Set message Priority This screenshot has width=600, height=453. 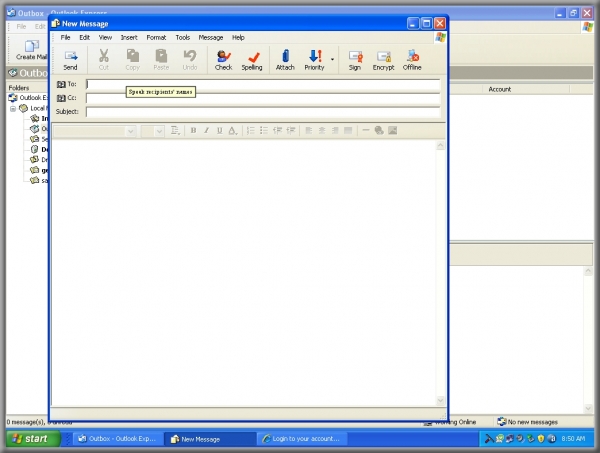(x=315, y=60)
